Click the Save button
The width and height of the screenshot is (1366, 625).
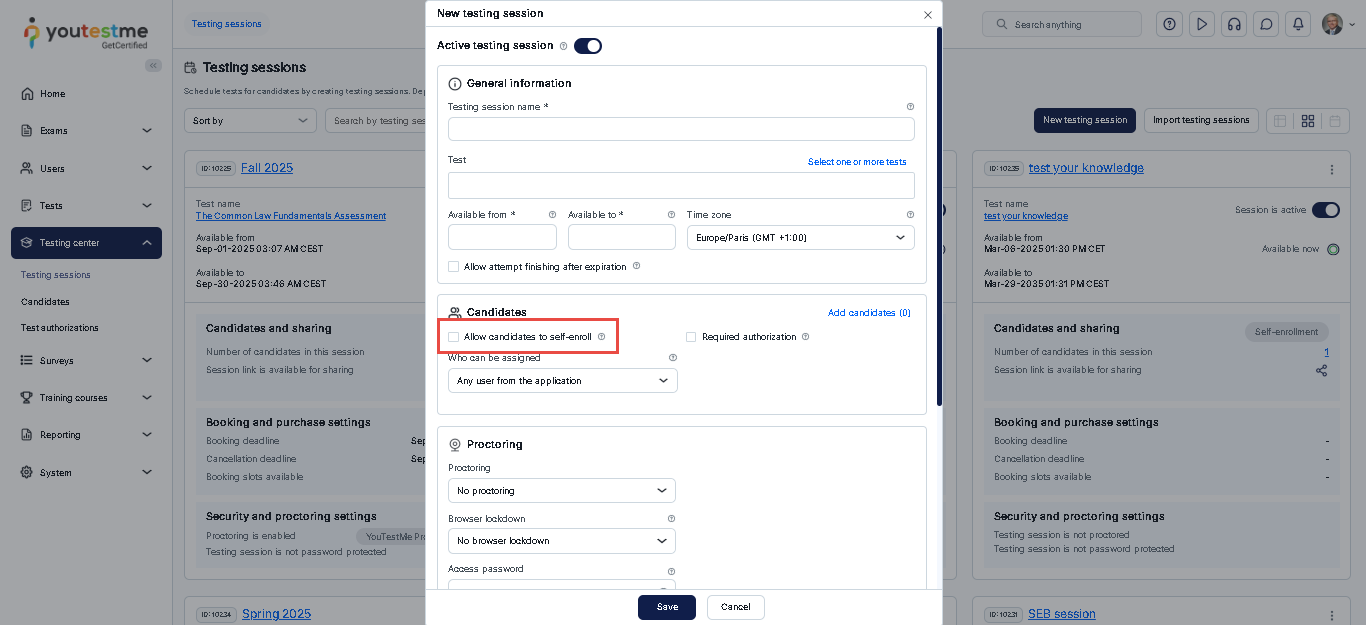tap(666, 607)
